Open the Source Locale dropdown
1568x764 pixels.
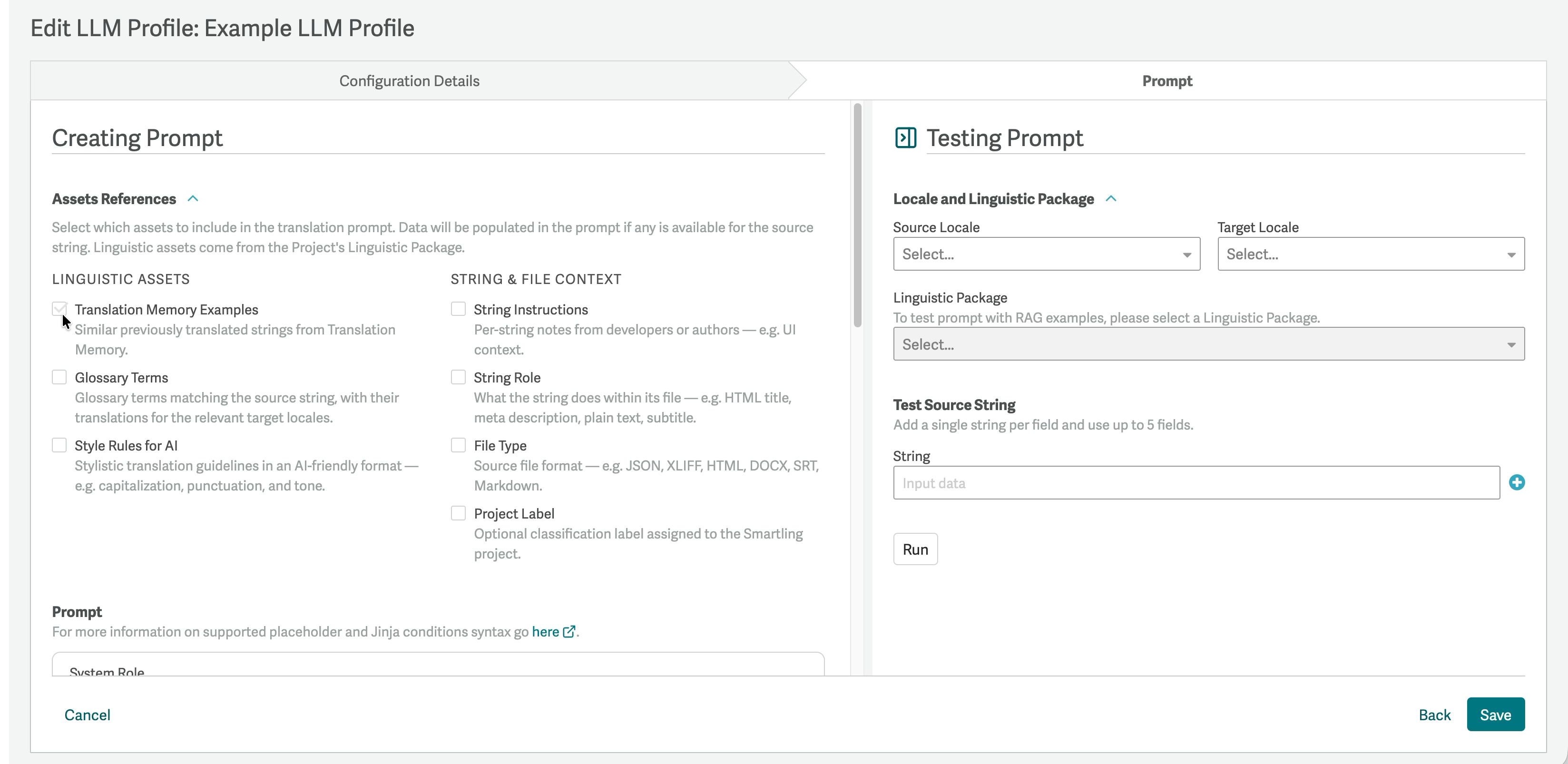[1046, 254]
